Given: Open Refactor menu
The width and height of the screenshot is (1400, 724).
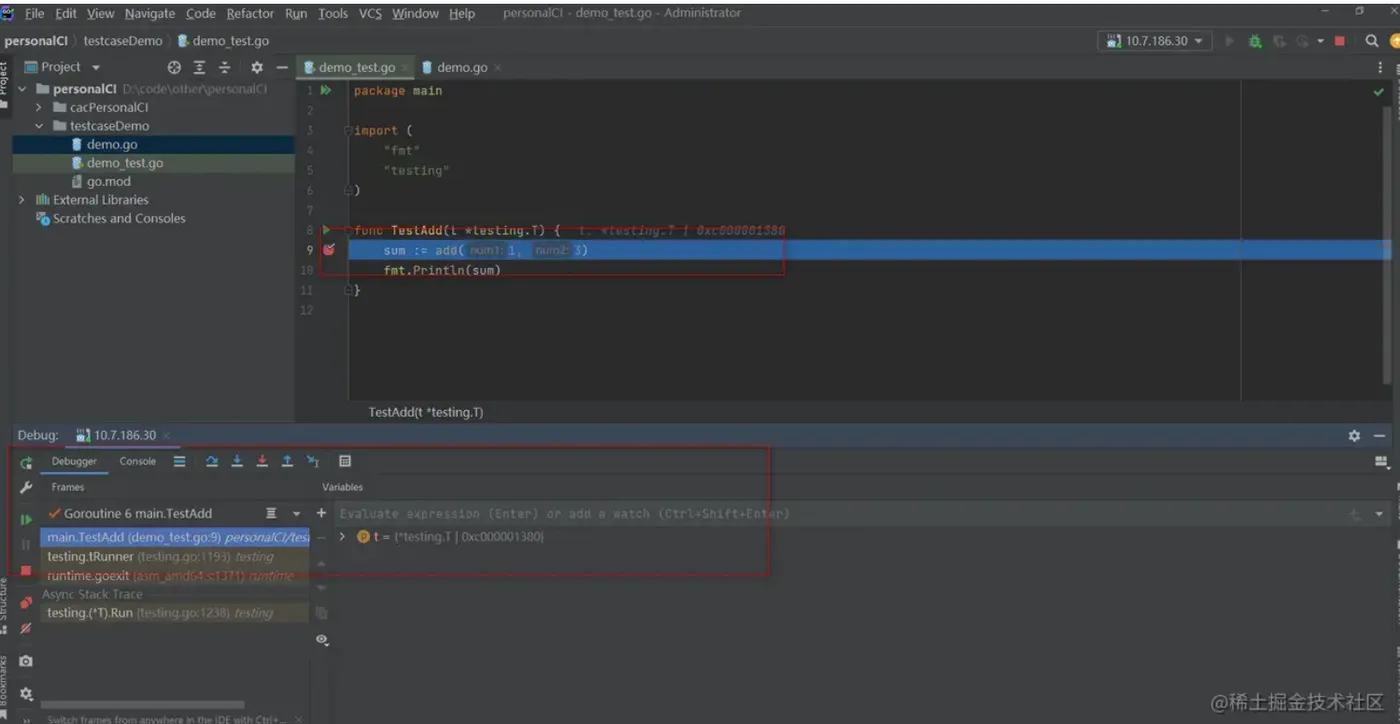Looking at the screenshot, I should point(250,13).
